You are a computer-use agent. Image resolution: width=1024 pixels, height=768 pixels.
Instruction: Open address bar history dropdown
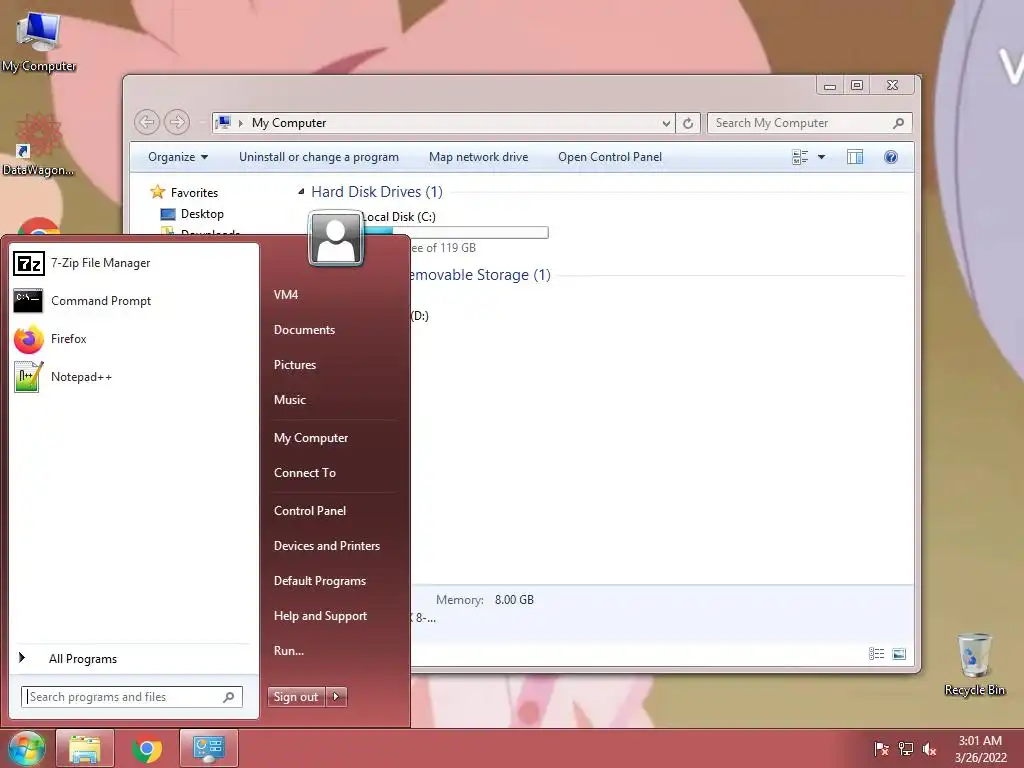click(x=665, y=123)
